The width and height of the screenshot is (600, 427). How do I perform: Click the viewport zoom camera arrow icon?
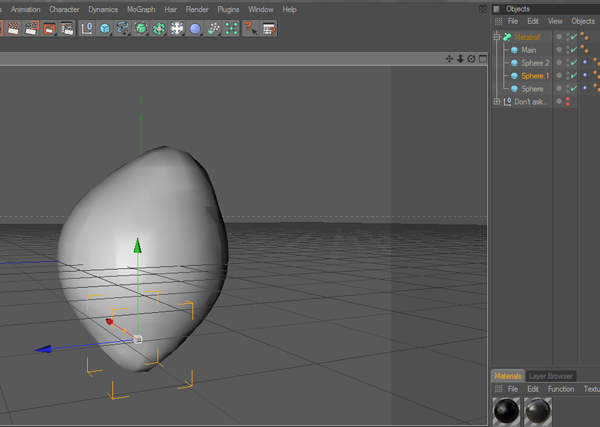[x=460, y=59]
